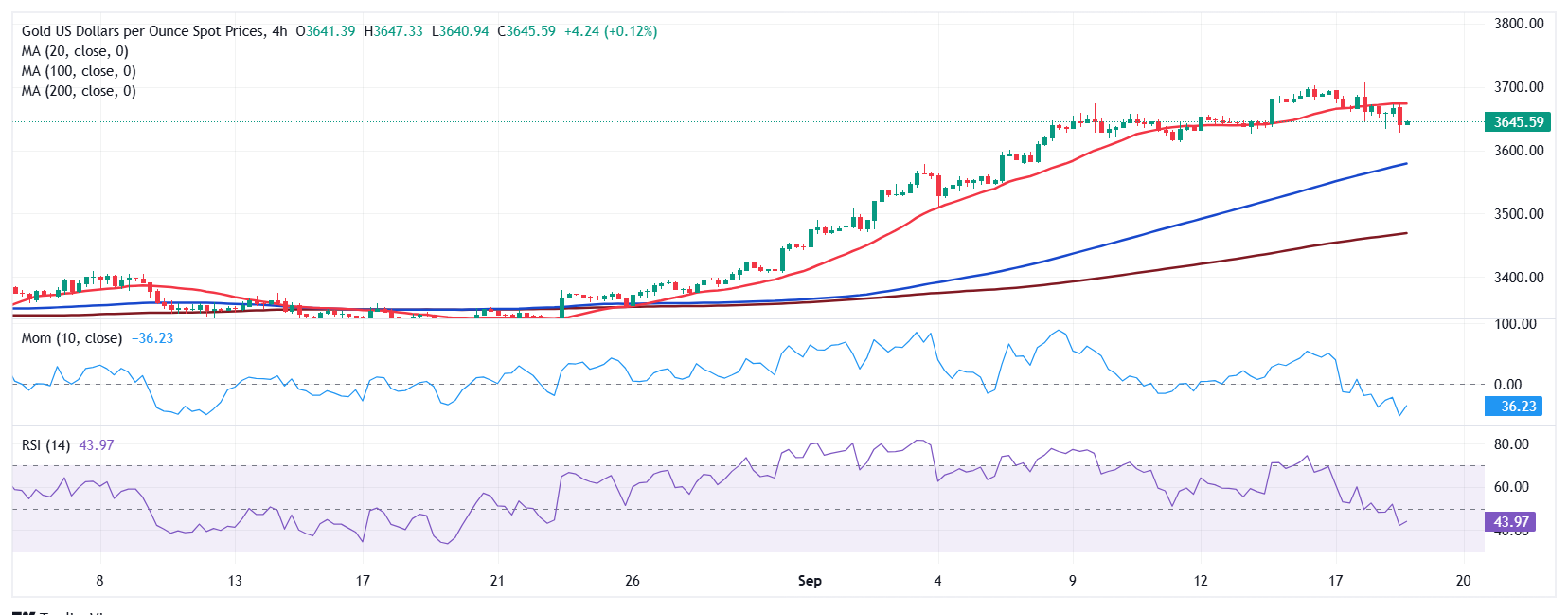
Task: Click the RSI (14) indicator label
Action: 45,445
